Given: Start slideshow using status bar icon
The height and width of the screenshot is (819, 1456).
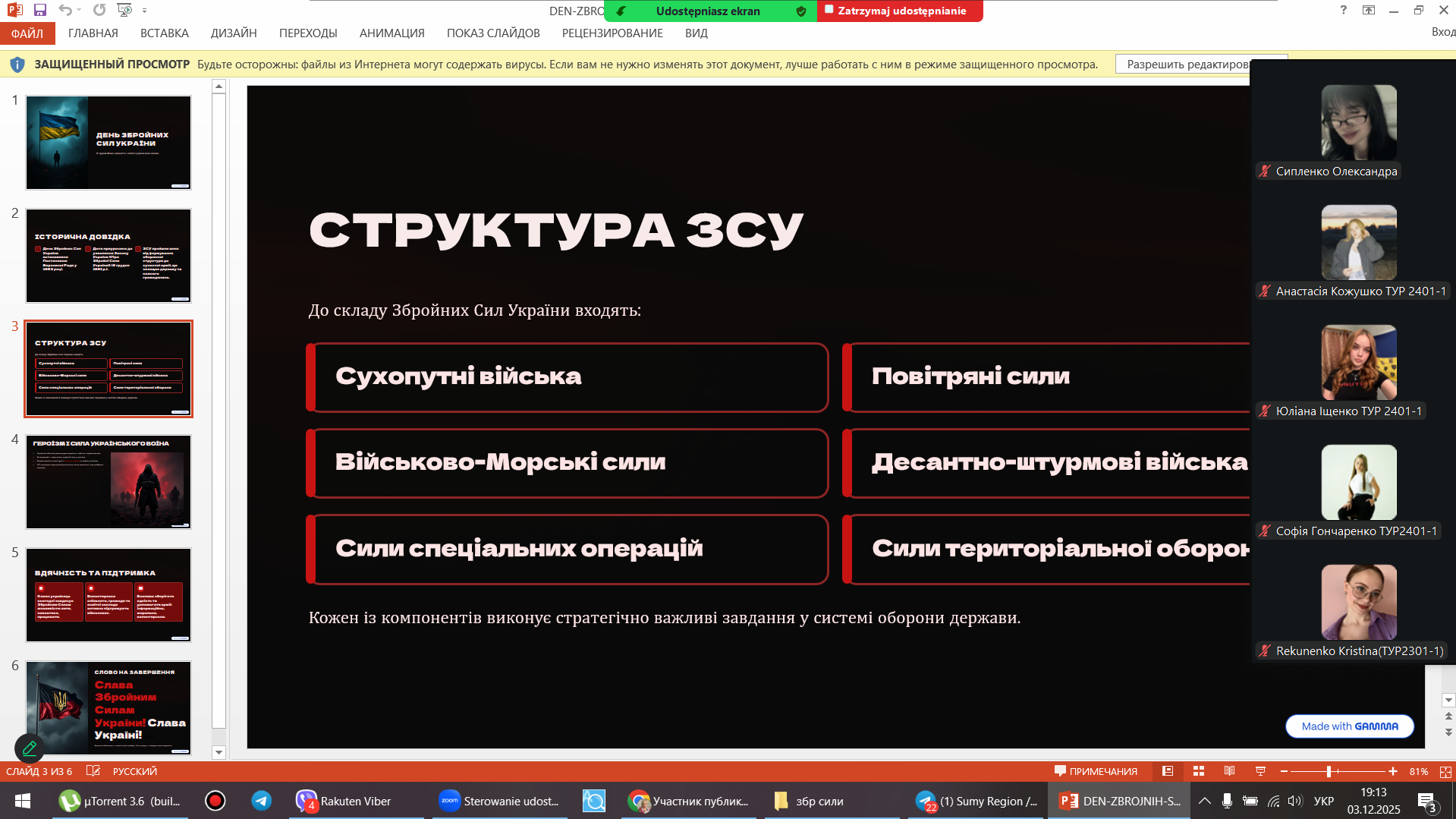Looking at the screenshot, I should [x=1260, y=771].
